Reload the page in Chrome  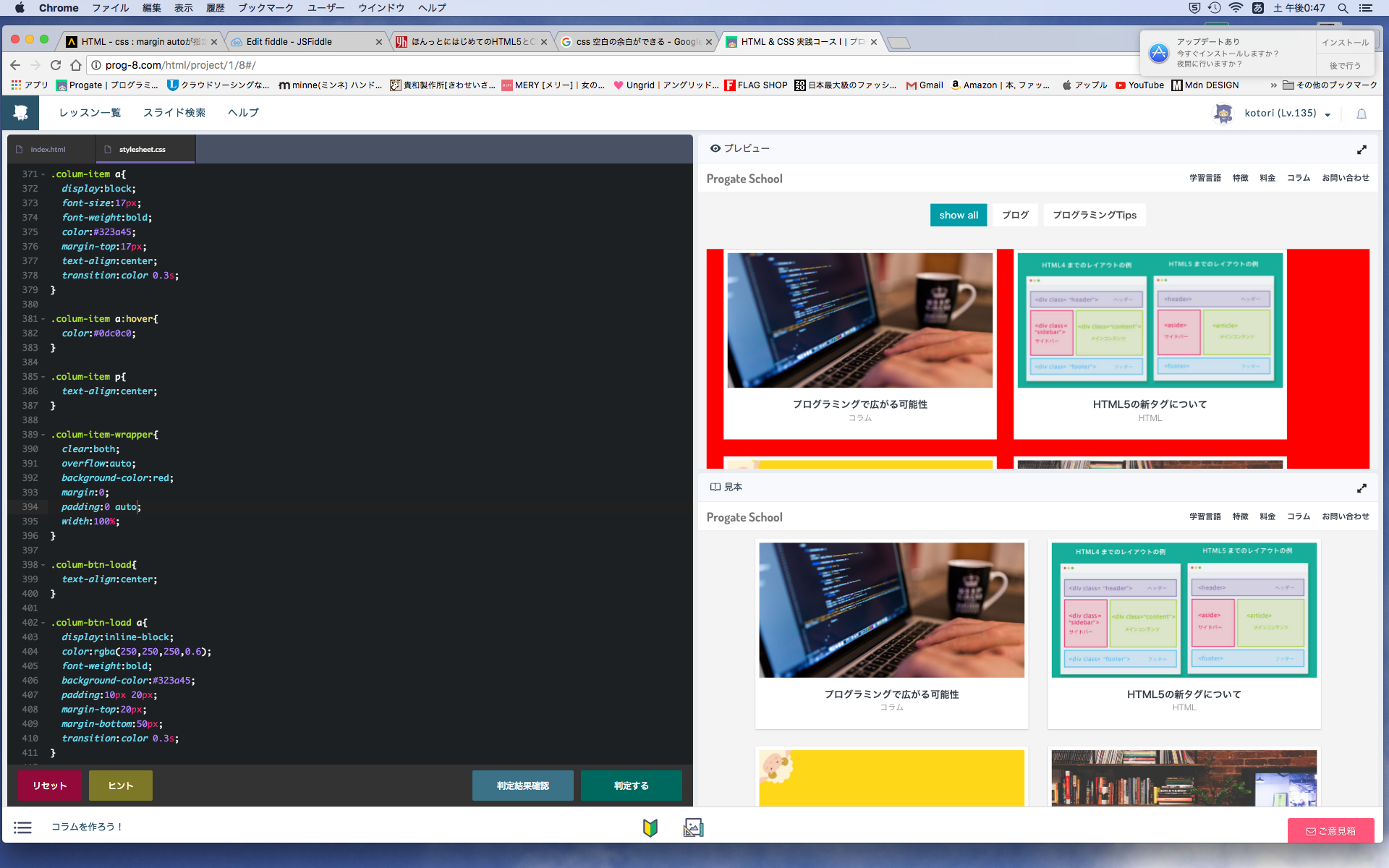pos(56,65)
